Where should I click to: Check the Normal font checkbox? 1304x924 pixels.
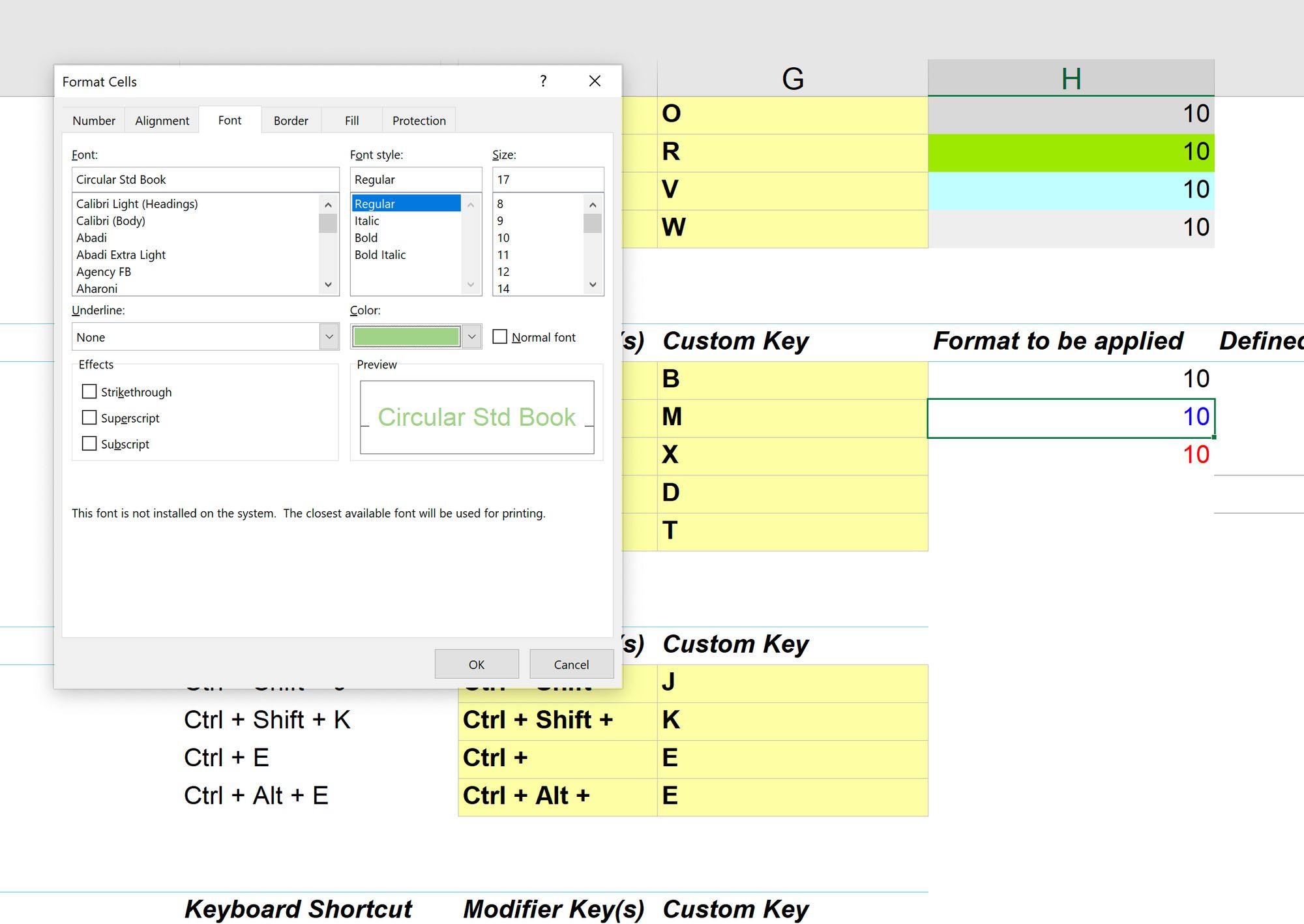500,336
